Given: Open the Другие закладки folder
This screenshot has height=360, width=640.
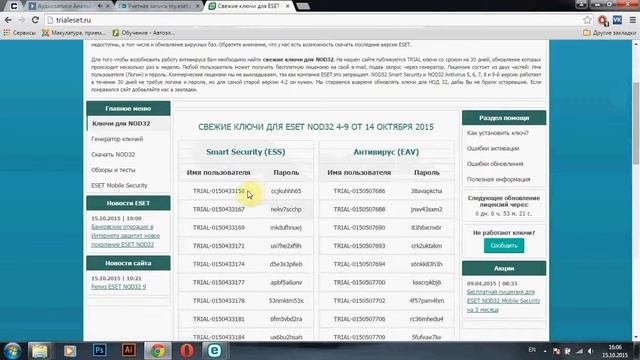Looking at the screenshot, I should click(609, 33).
